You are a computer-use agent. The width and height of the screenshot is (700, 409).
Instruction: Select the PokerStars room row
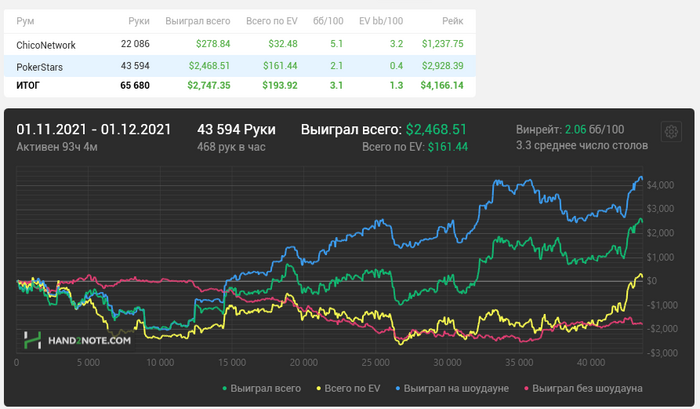[x=240, y=66]
